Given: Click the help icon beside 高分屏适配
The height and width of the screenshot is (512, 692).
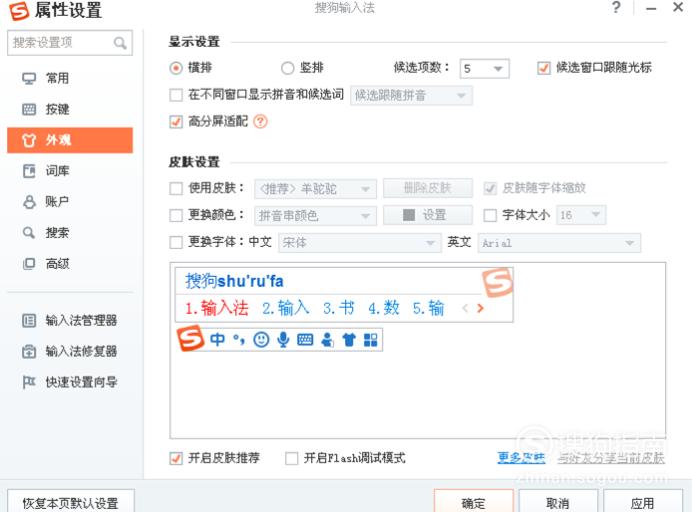Looking at the screenshot, I should (x=260, y=121).
